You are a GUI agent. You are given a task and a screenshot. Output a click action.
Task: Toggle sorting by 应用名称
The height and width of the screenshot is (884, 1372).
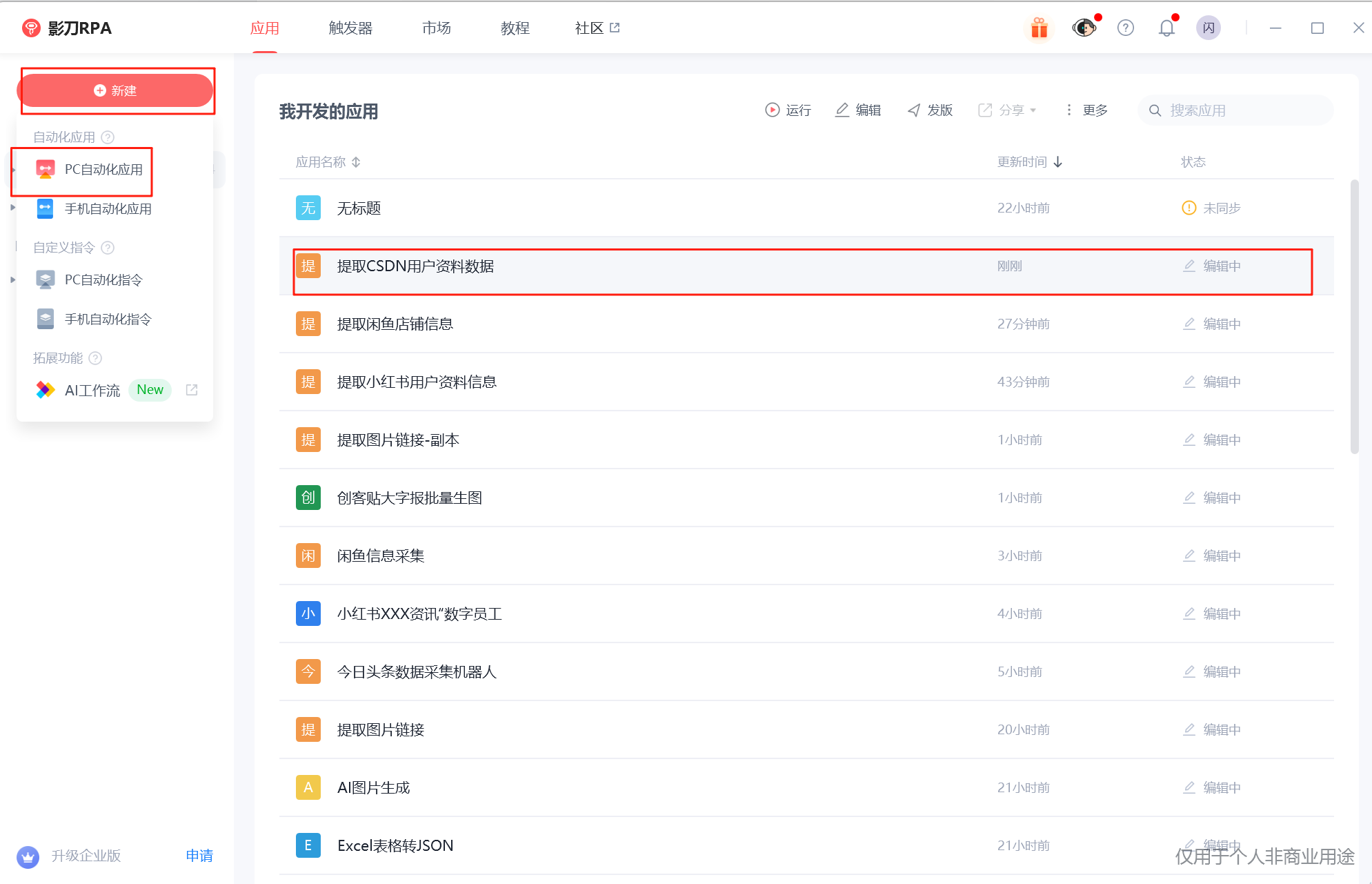(356, 161)
